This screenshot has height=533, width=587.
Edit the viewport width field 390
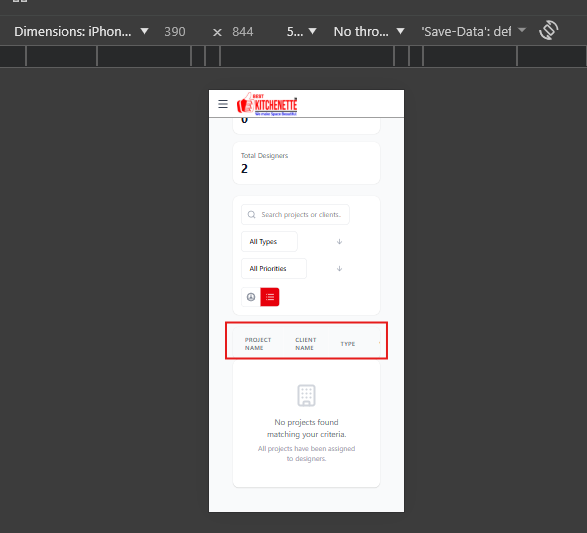coord(175,32)
